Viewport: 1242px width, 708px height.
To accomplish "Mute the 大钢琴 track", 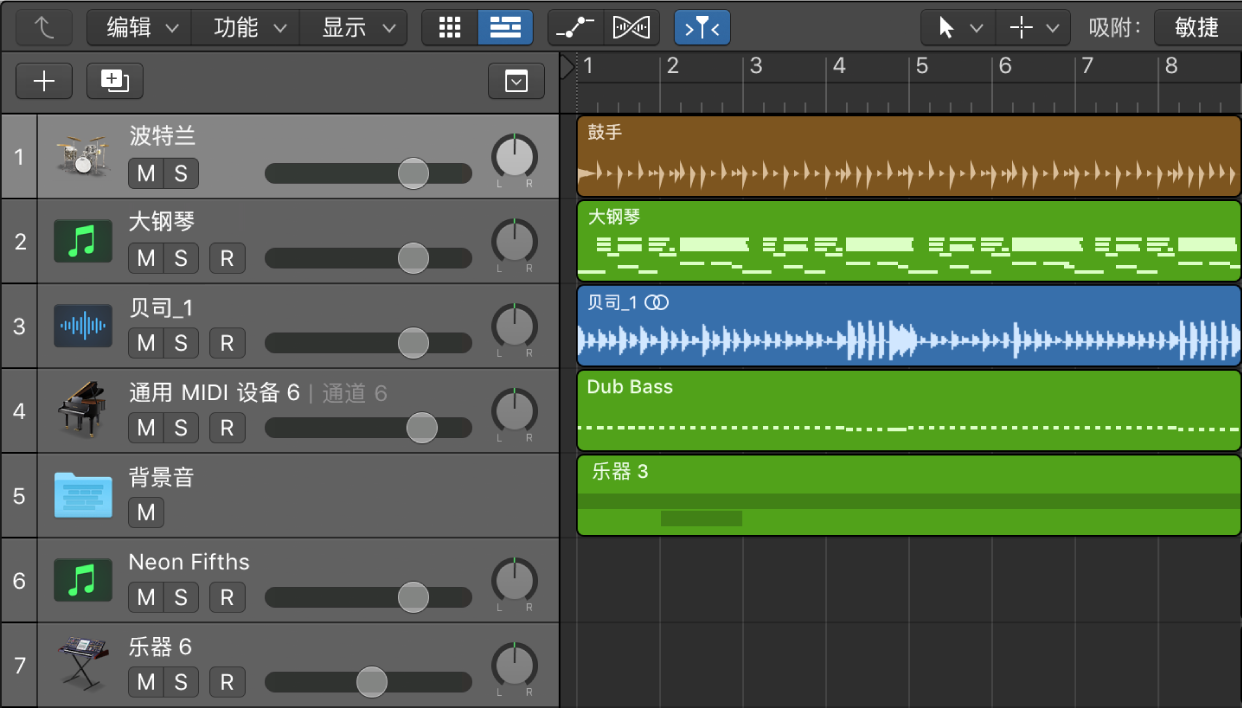I will [146, 258].
